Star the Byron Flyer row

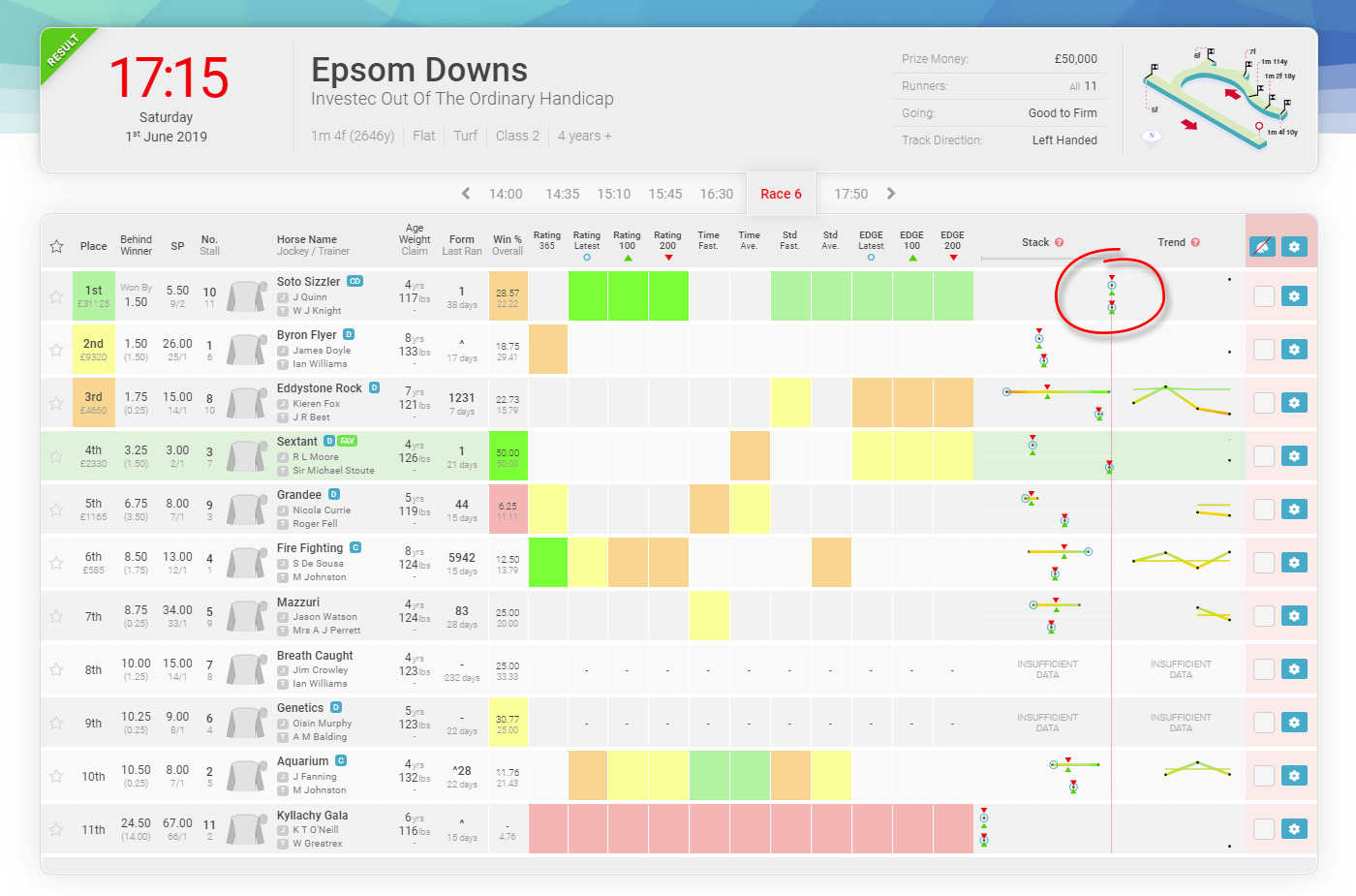(56, 350)
